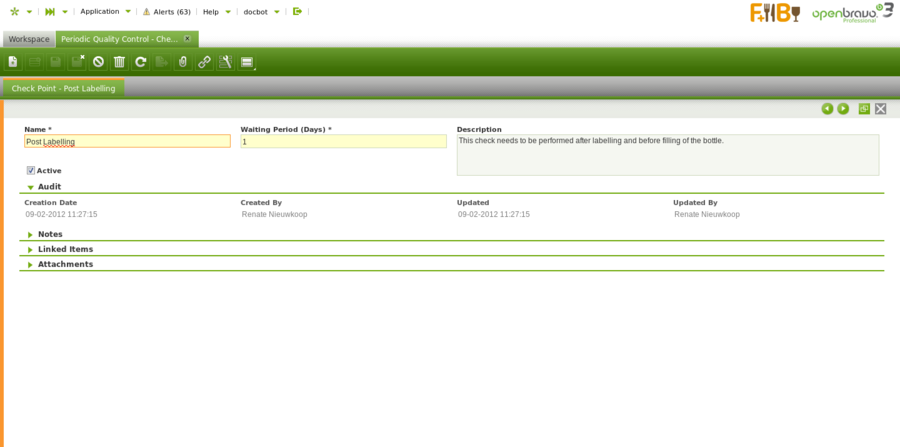Click the chain link toolbar icon

204,62
